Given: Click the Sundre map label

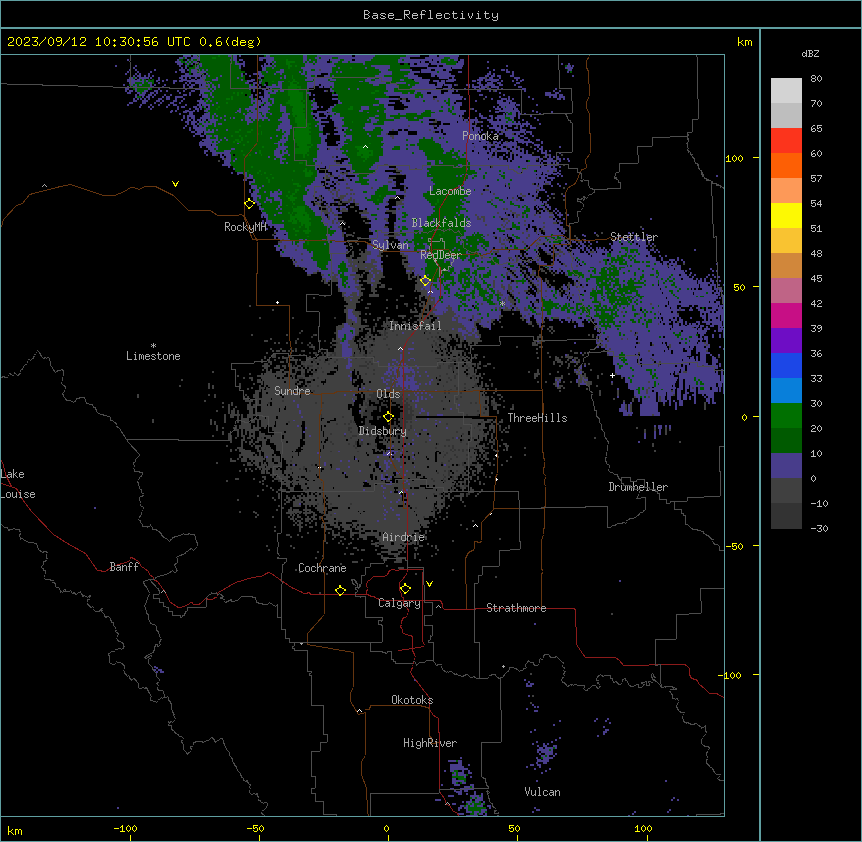Looking at the screenshot, I should (x=292, y=391).
